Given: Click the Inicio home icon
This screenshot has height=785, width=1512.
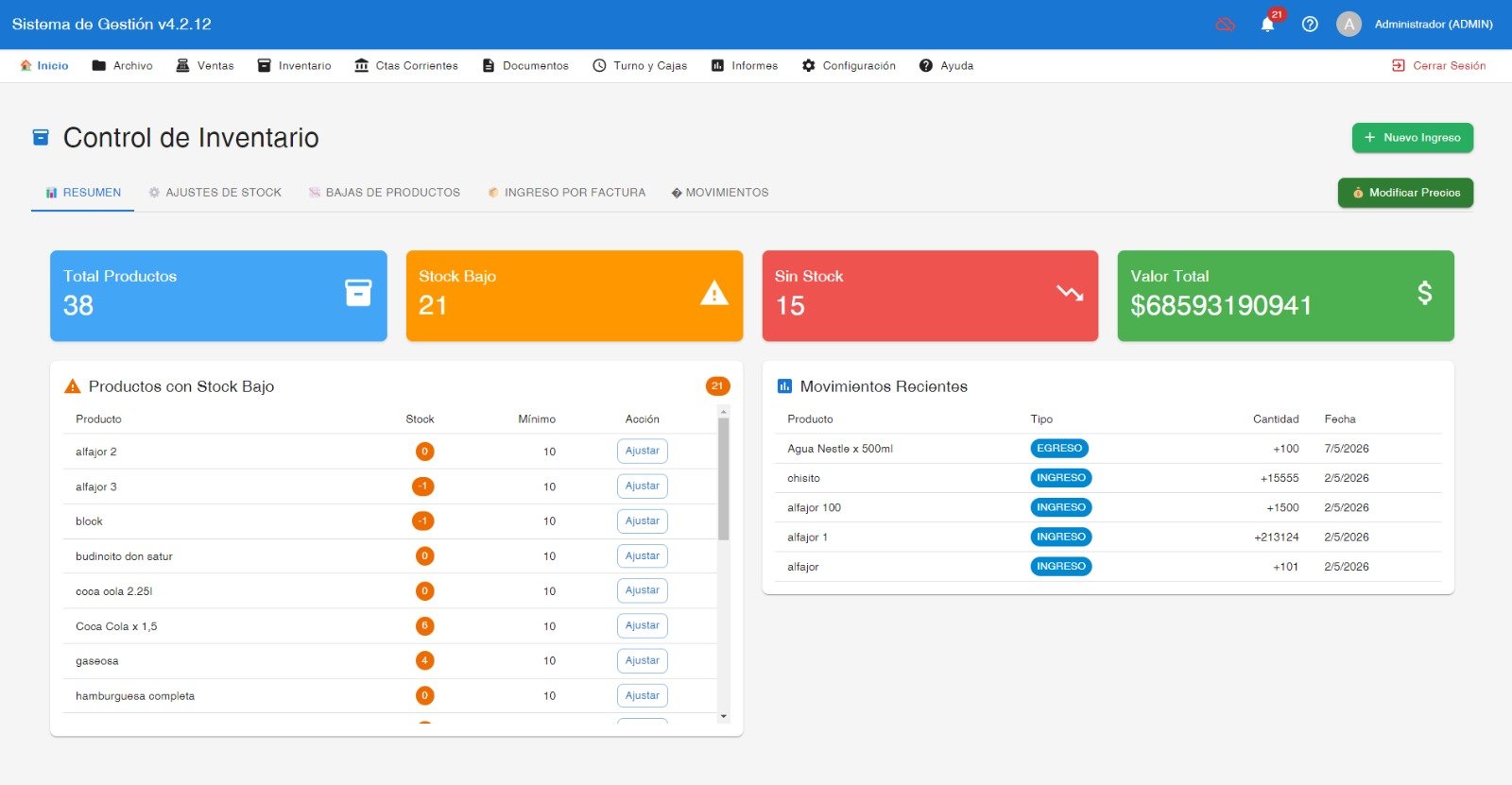Looking at the screenshot, I should (26, 65).
